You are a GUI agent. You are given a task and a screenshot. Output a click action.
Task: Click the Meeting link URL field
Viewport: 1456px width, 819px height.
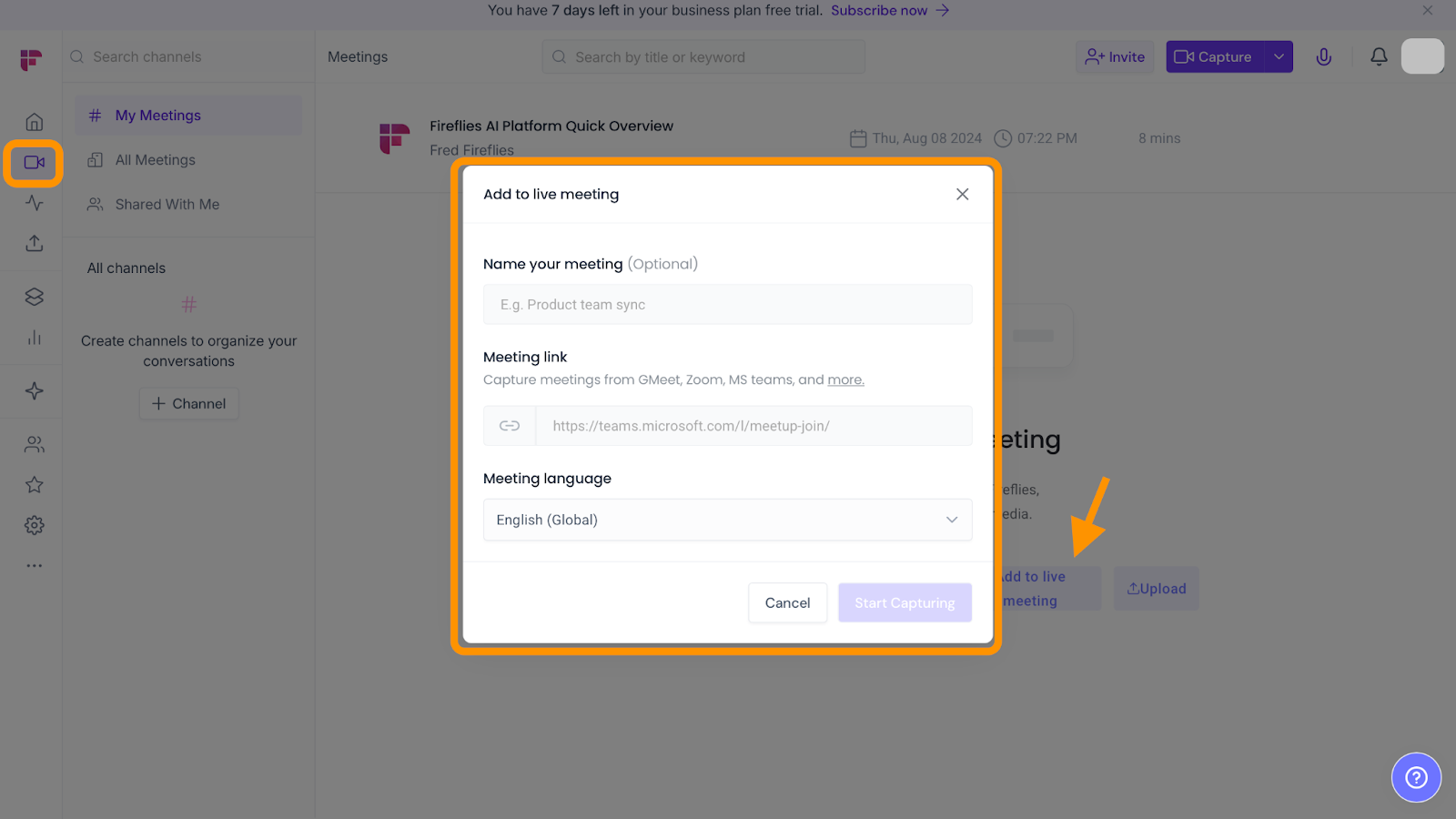[x=753, y=426]
